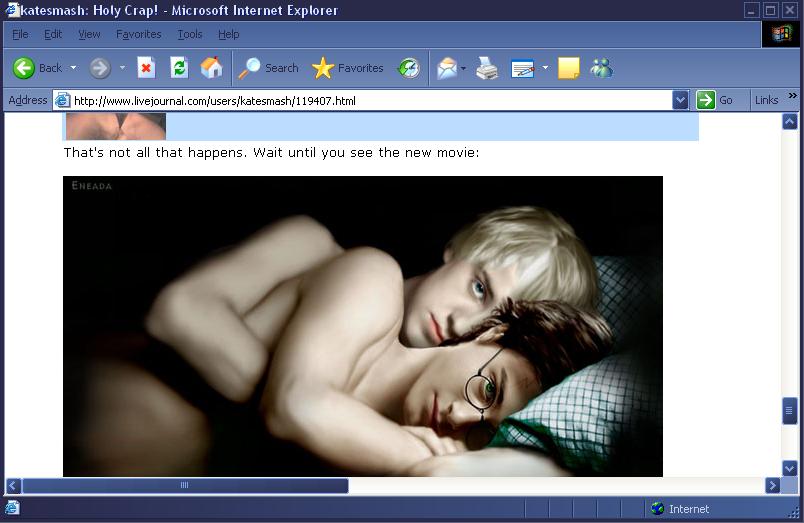Open the Tools menu
Image resolution: width=804 pixels, height=523 pixels.
click(190, 34)
